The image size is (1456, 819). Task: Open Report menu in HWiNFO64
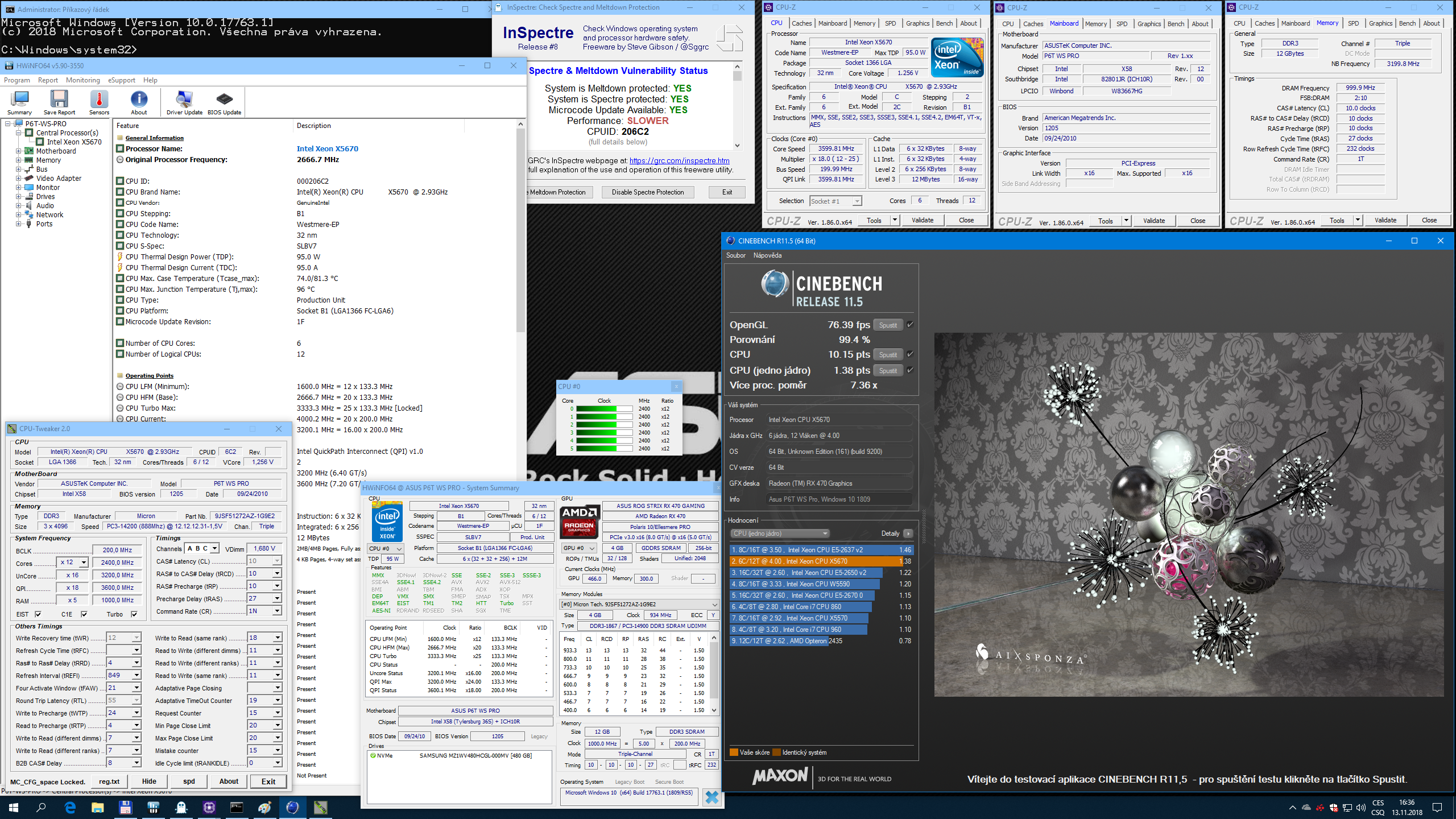click(x=48, y=80)
